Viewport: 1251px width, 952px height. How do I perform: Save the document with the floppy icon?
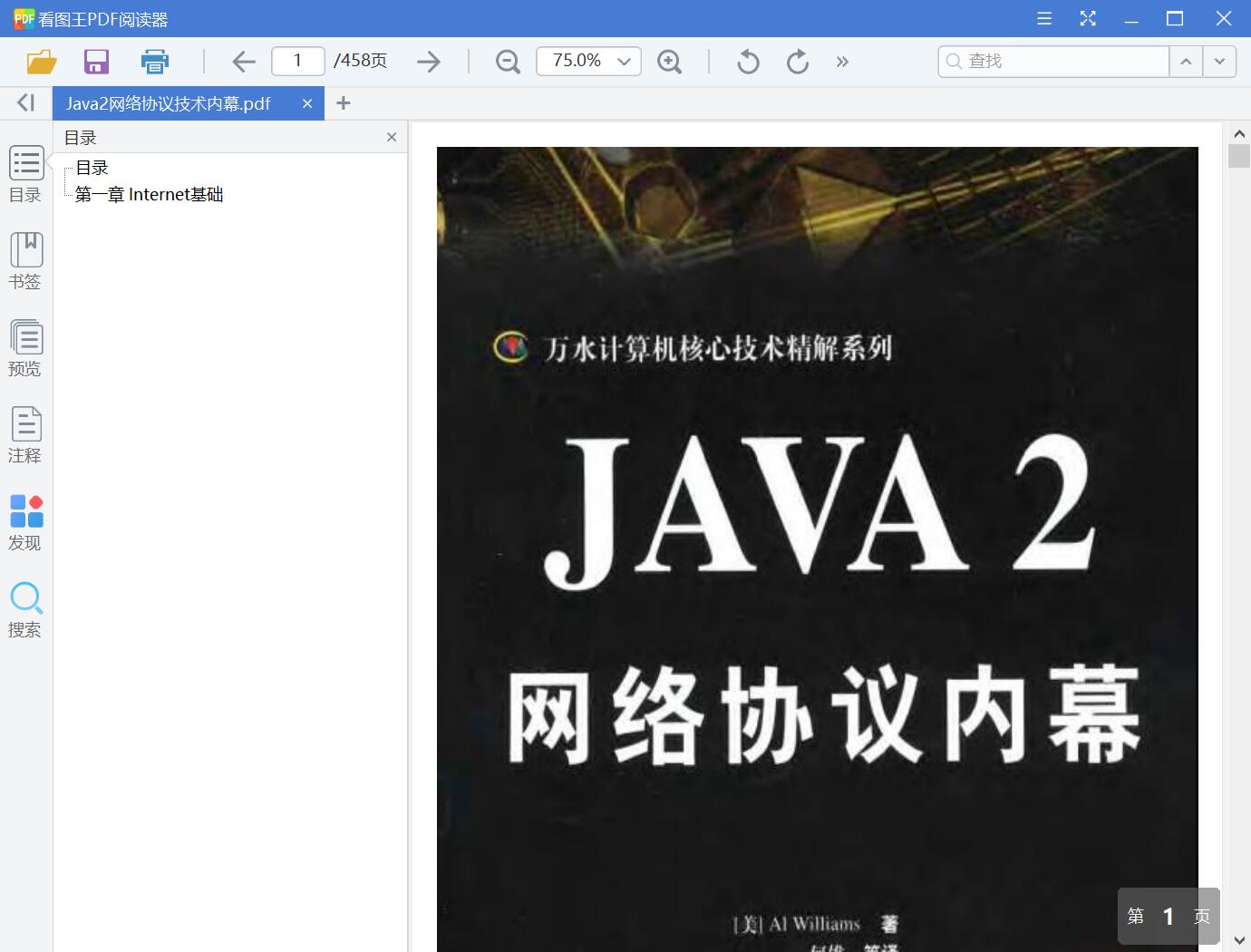click(x=96, y=62)
